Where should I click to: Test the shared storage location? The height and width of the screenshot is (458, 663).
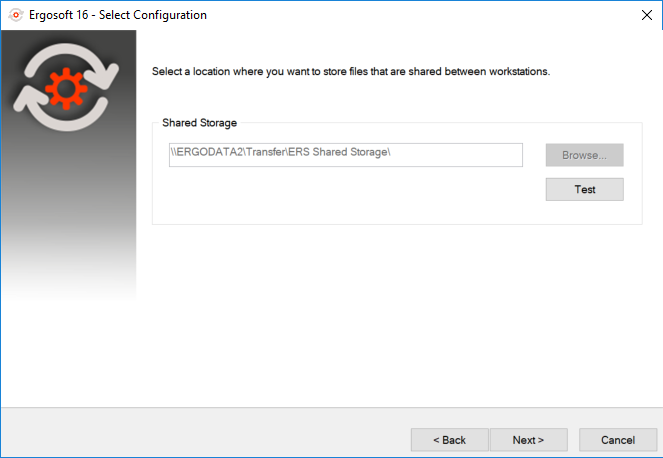[x=584, y=189]
